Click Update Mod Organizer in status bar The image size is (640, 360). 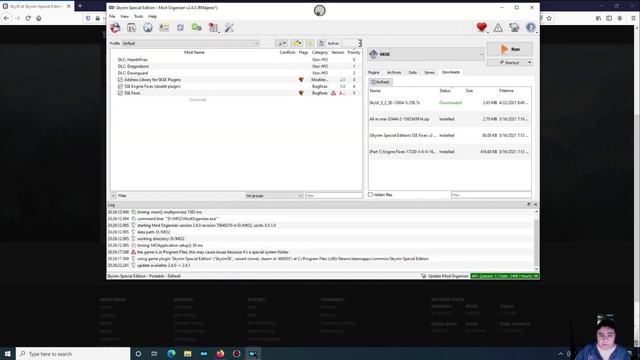[444, 276]
